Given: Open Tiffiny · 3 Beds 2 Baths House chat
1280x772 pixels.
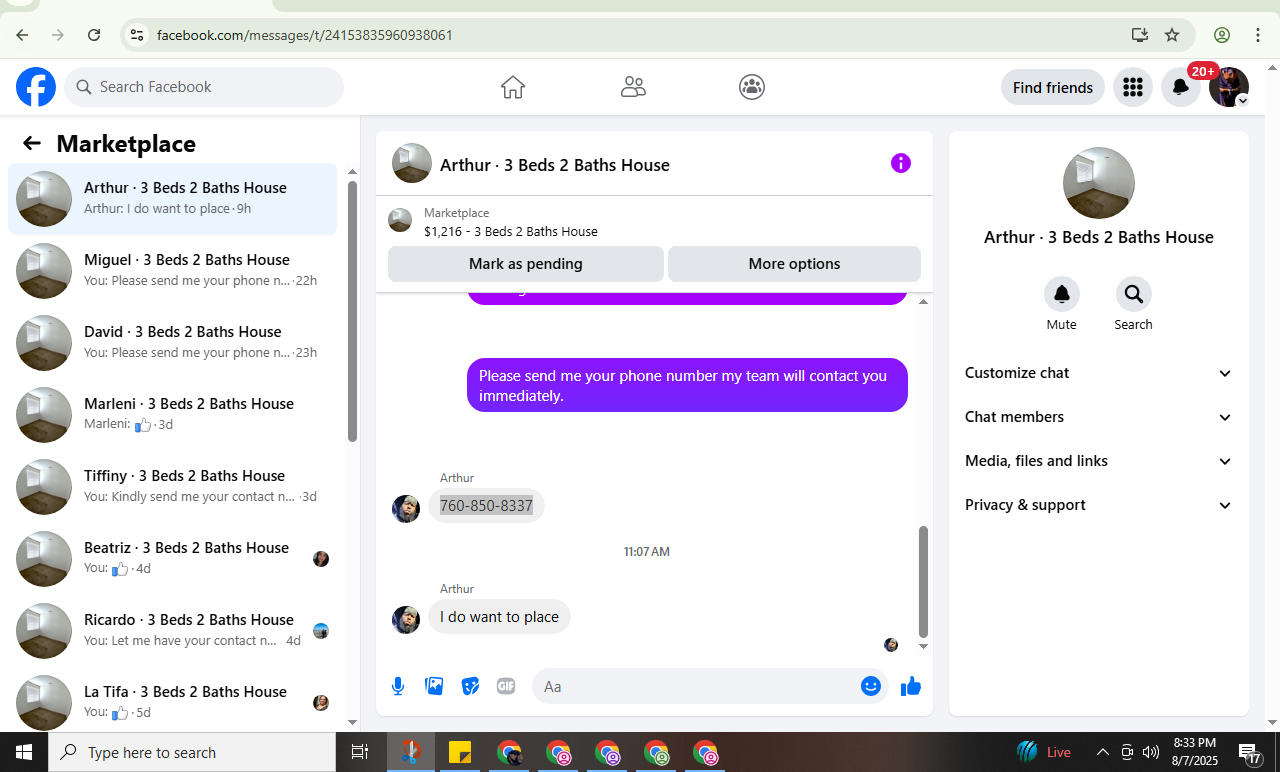Looking at the screenshot, I should coord(173,487).
